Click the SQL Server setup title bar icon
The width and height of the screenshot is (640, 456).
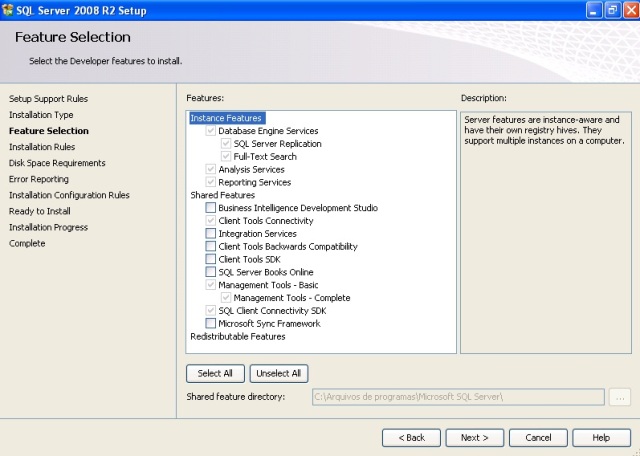pyautogui.click(x=8, y=10)
